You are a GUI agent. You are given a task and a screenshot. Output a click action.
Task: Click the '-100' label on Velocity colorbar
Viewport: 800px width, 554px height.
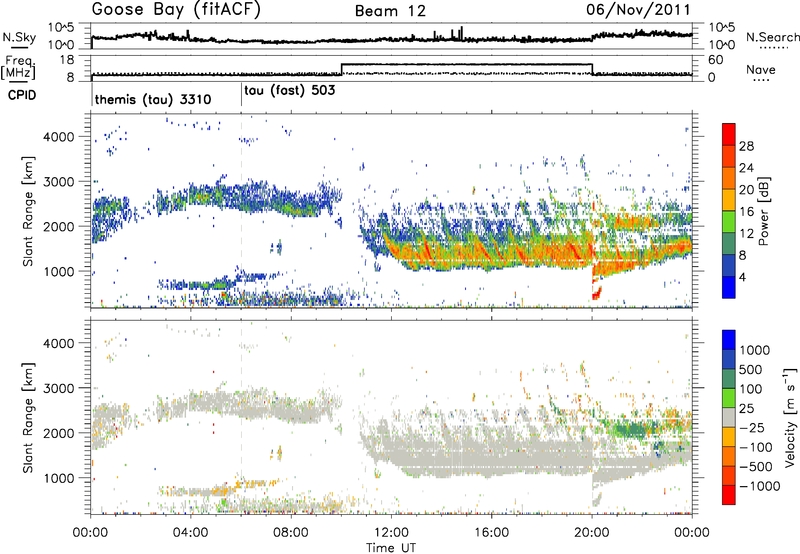pyautogui.click(x=756, y=447)
